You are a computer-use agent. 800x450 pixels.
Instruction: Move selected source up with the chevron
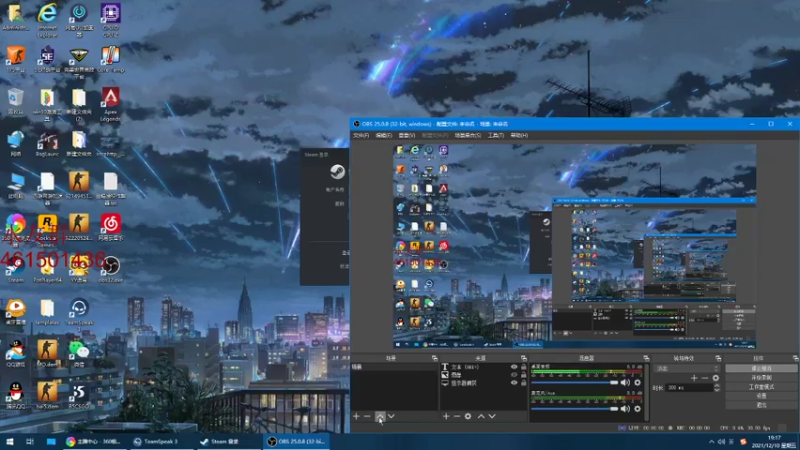click(x=481, y=416)
